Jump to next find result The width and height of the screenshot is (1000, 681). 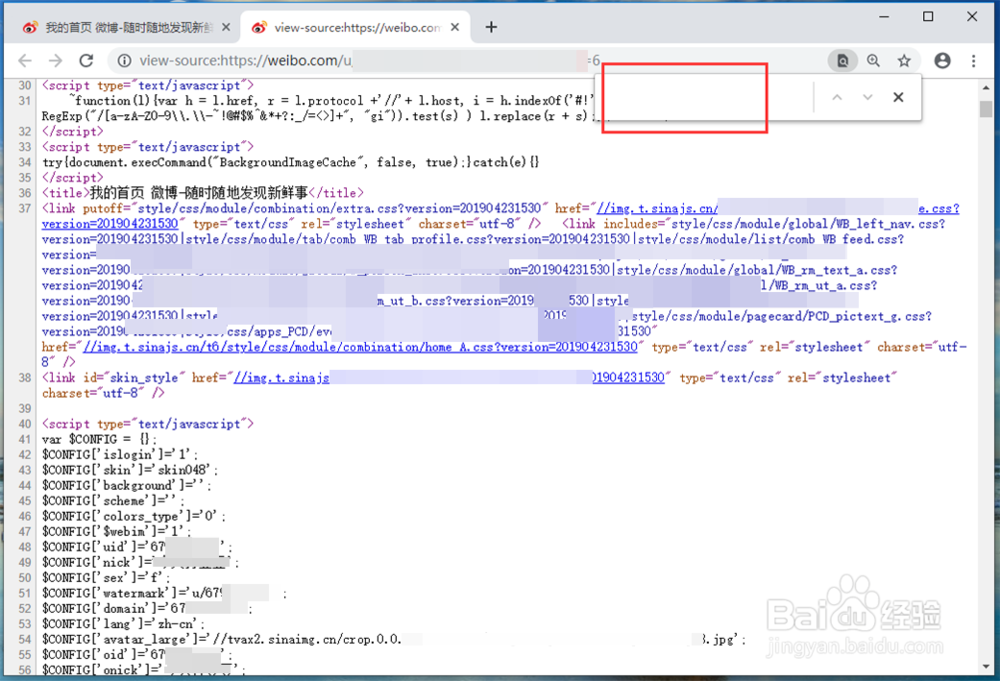867,98
